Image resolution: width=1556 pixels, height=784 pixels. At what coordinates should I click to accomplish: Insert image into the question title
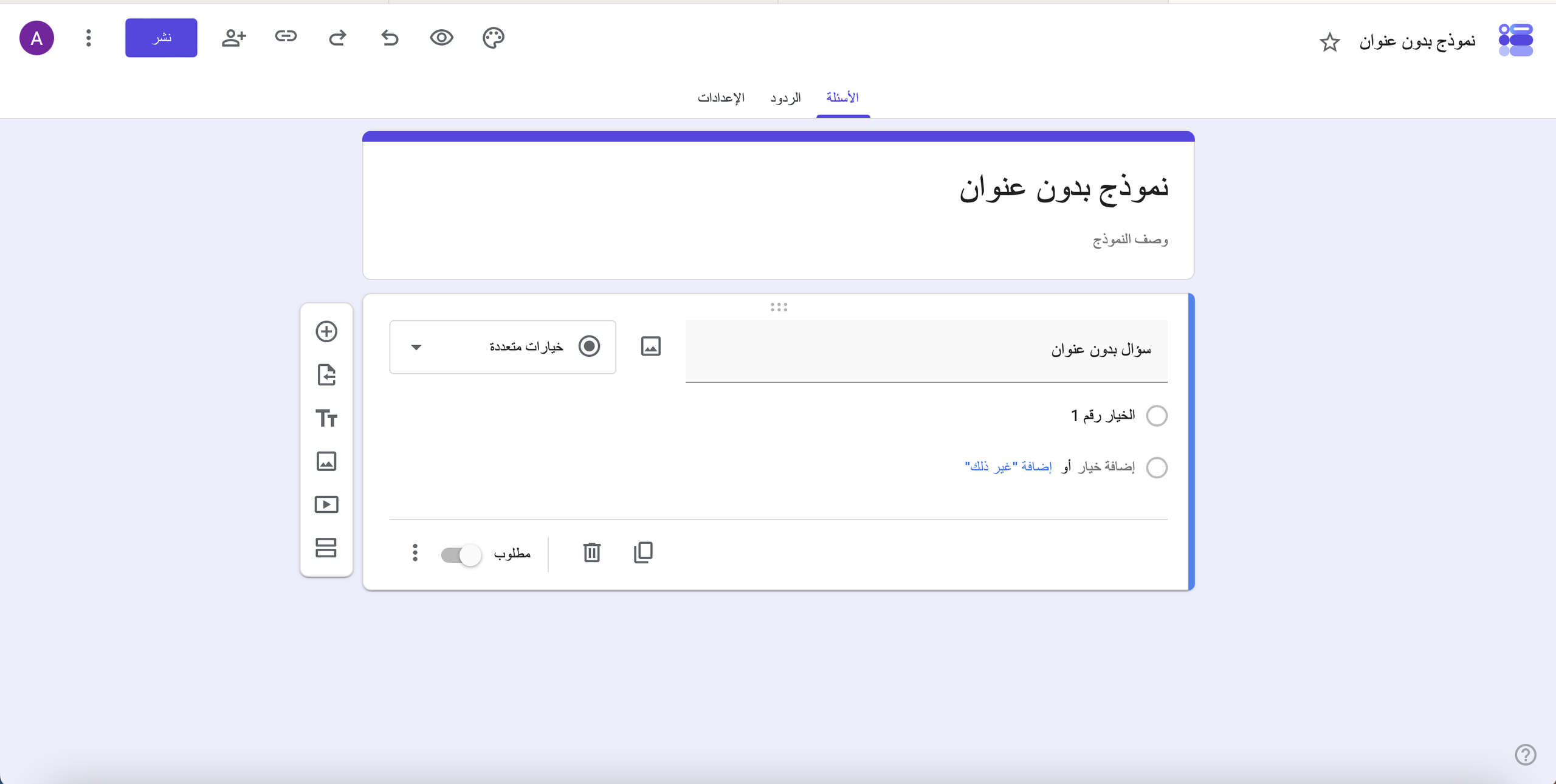650,346
